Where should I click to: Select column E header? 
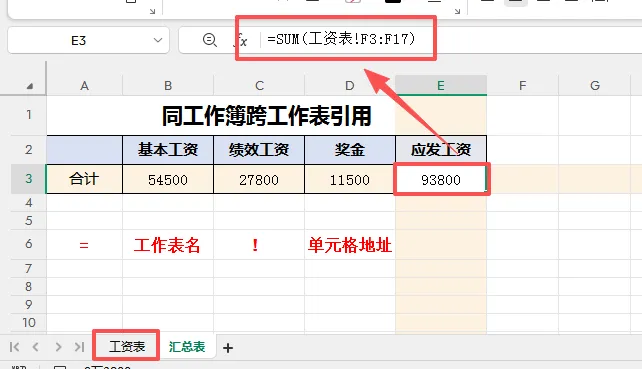[x=441, y=86]
